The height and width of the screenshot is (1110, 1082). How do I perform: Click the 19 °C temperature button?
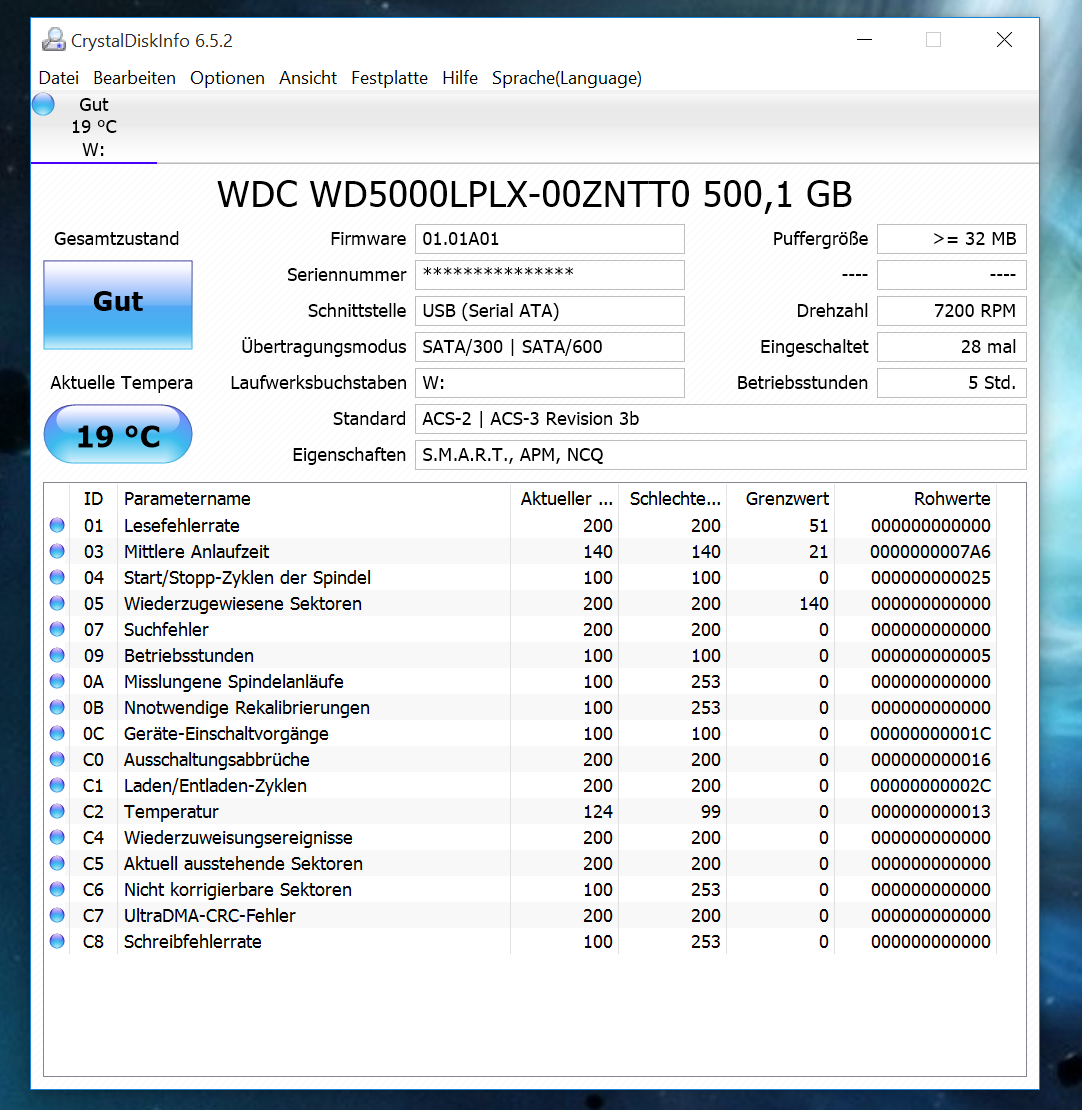click(x=118, y=434)
